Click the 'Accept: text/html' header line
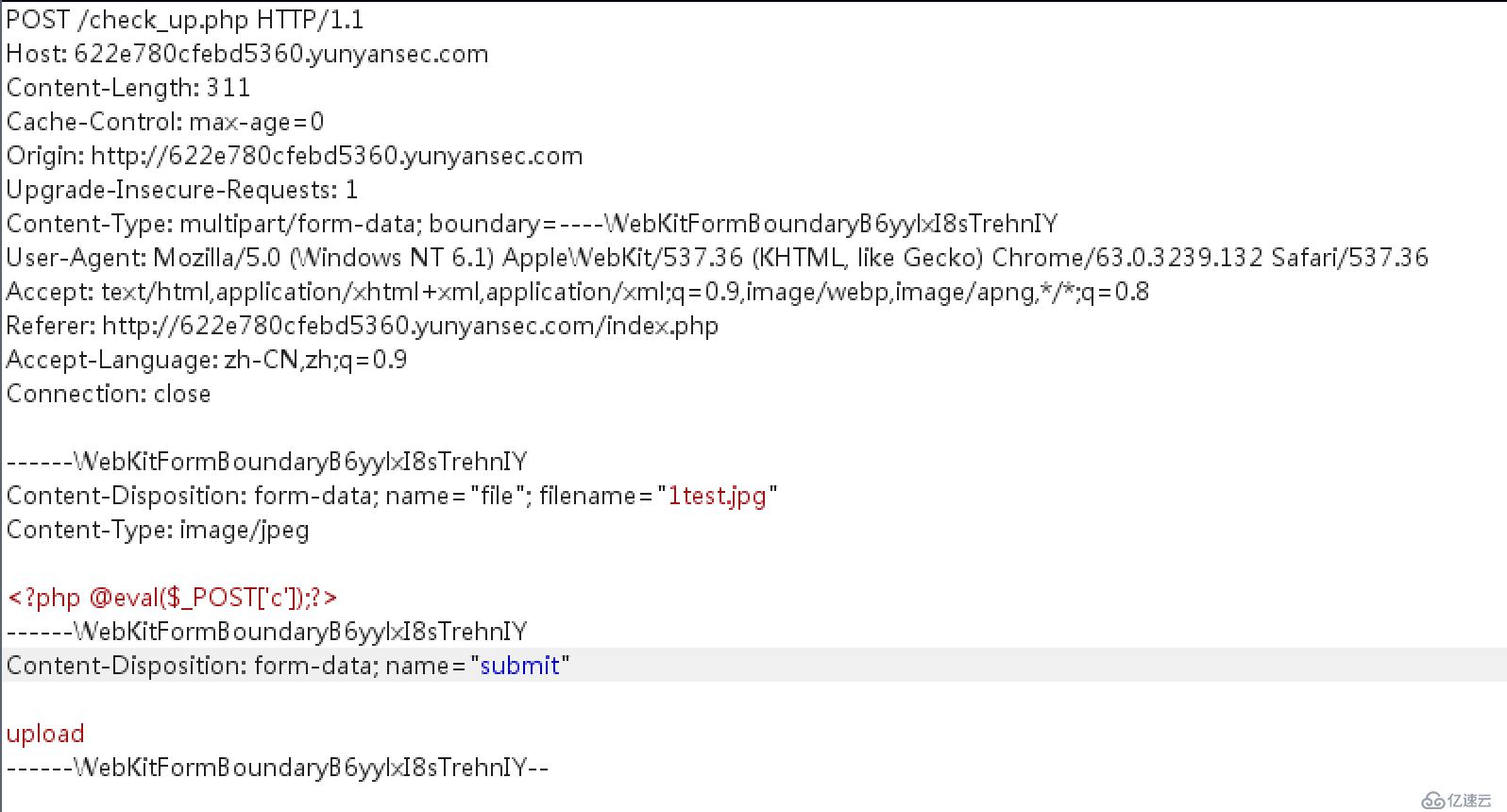Image resolution: width=1507 pixels, height=812 pixels. [578, 292]
